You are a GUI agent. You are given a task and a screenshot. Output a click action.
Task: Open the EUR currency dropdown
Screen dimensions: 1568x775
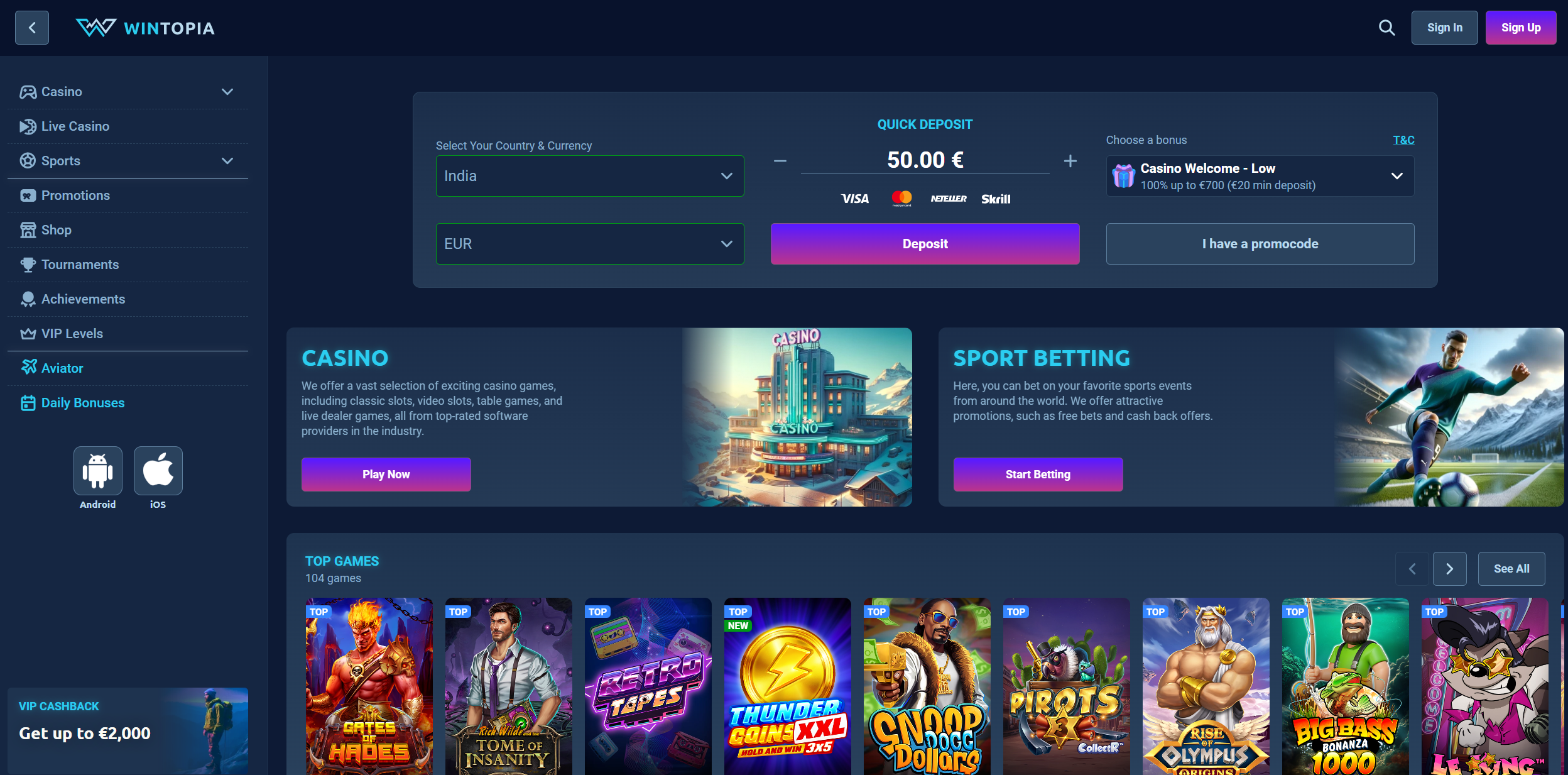tap(590, 244)
